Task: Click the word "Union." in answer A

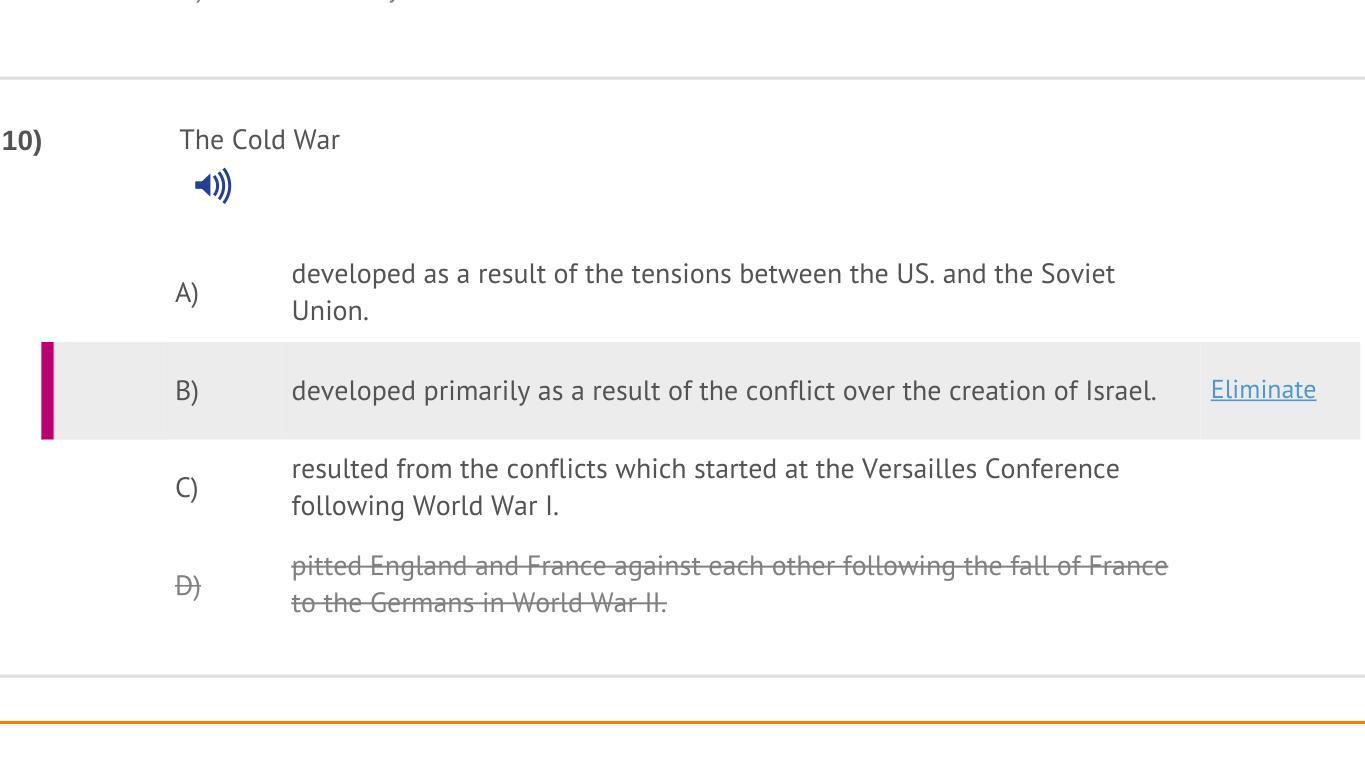Action: pos(330,311)
